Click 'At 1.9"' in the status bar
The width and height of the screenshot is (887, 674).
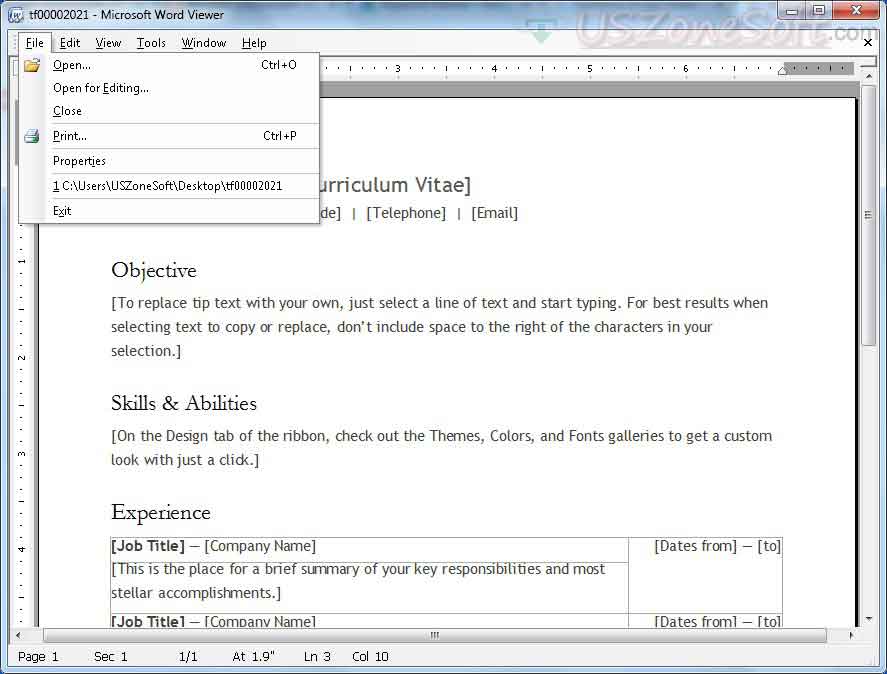253,656
